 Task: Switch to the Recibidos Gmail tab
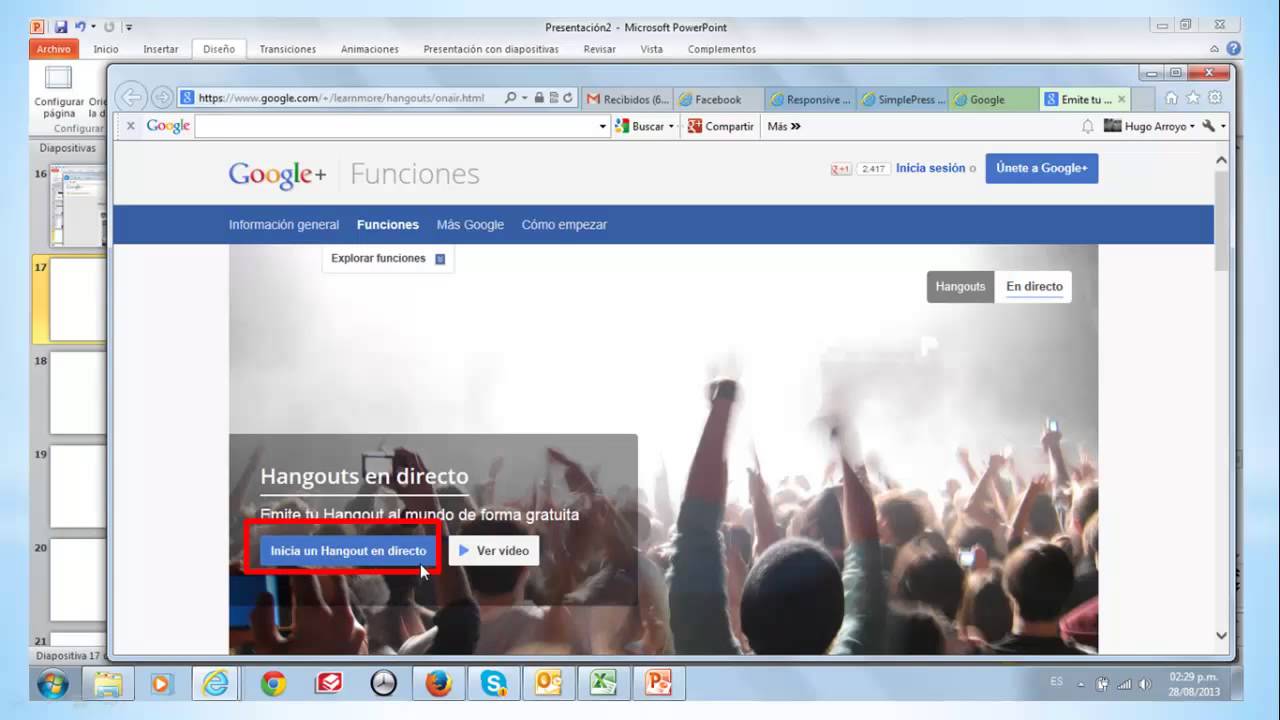(626, 99)
